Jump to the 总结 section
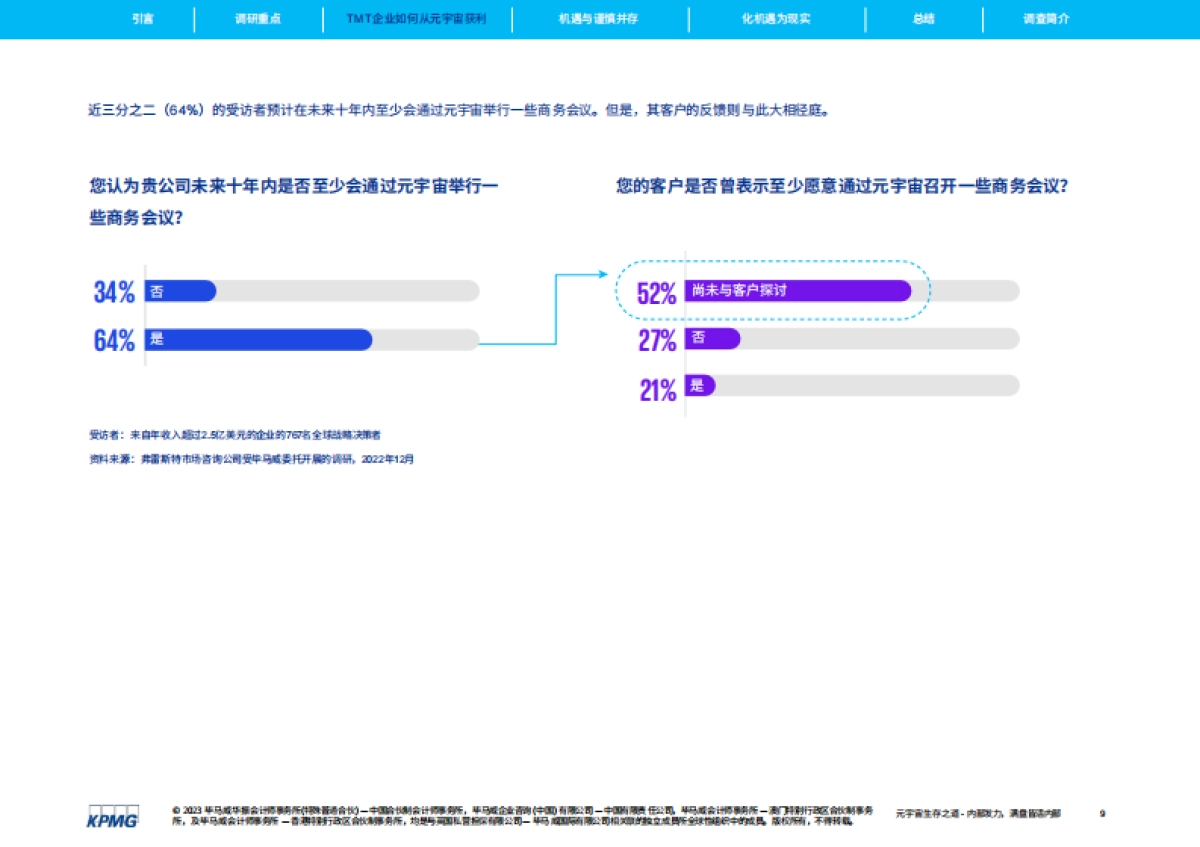 pos(923,19)
